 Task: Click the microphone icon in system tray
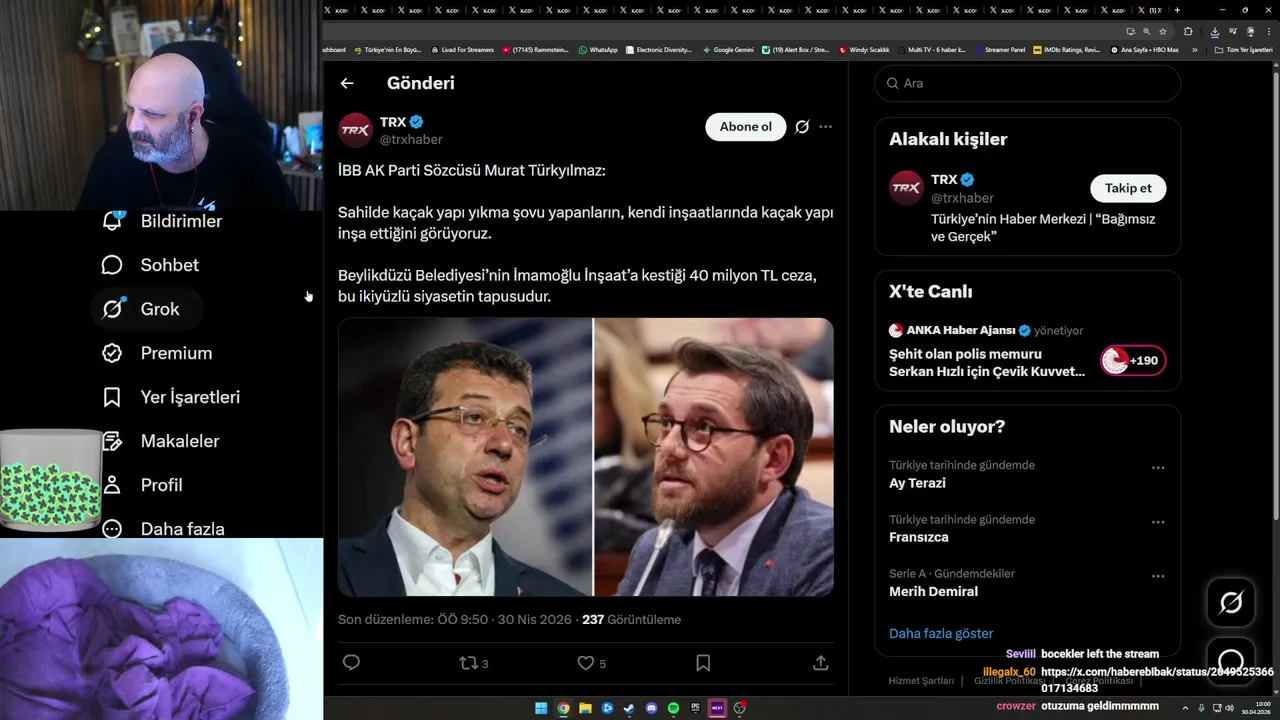1201,708
